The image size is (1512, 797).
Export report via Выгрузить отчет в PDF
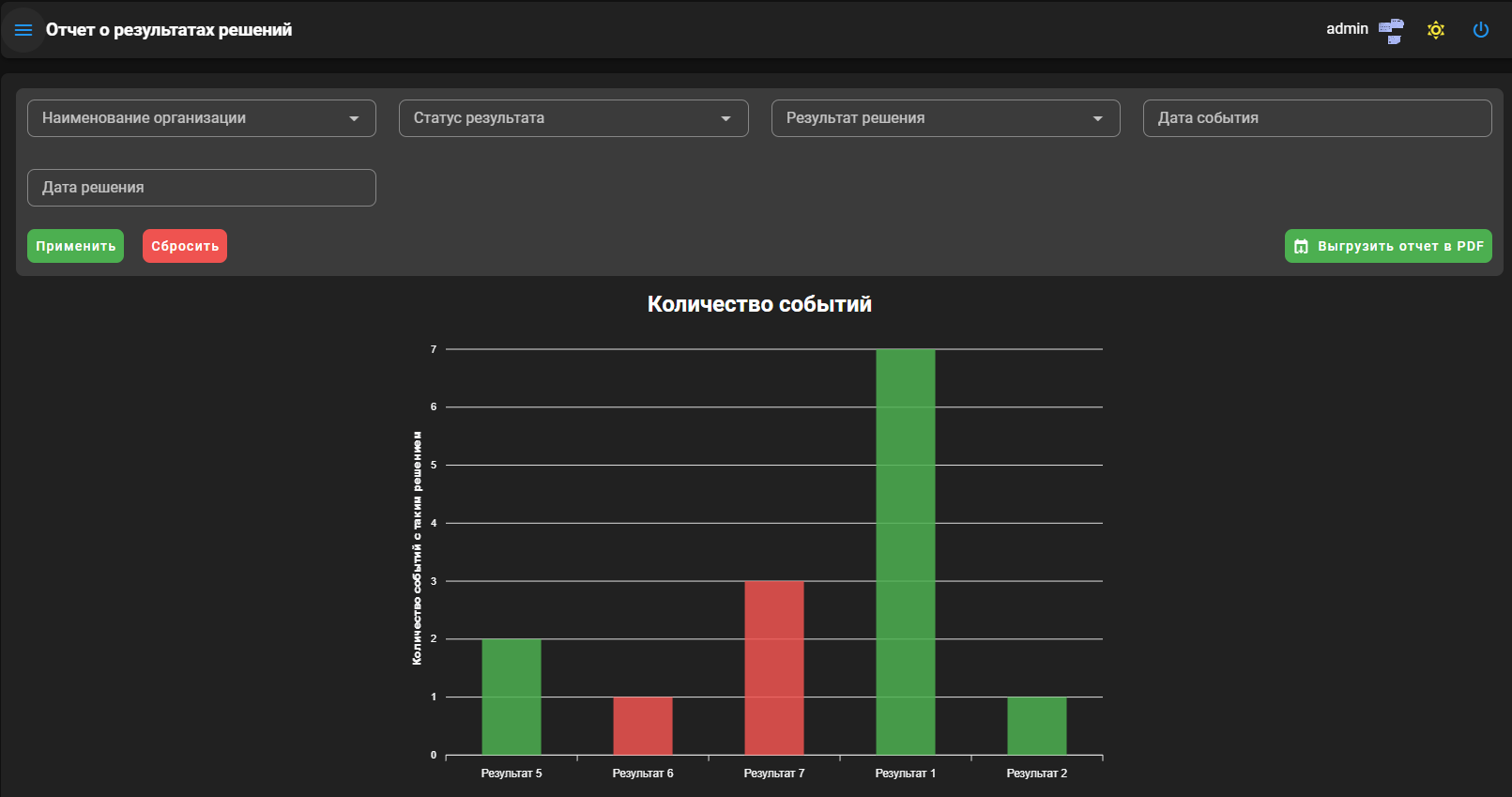[x=1388, y=246]
